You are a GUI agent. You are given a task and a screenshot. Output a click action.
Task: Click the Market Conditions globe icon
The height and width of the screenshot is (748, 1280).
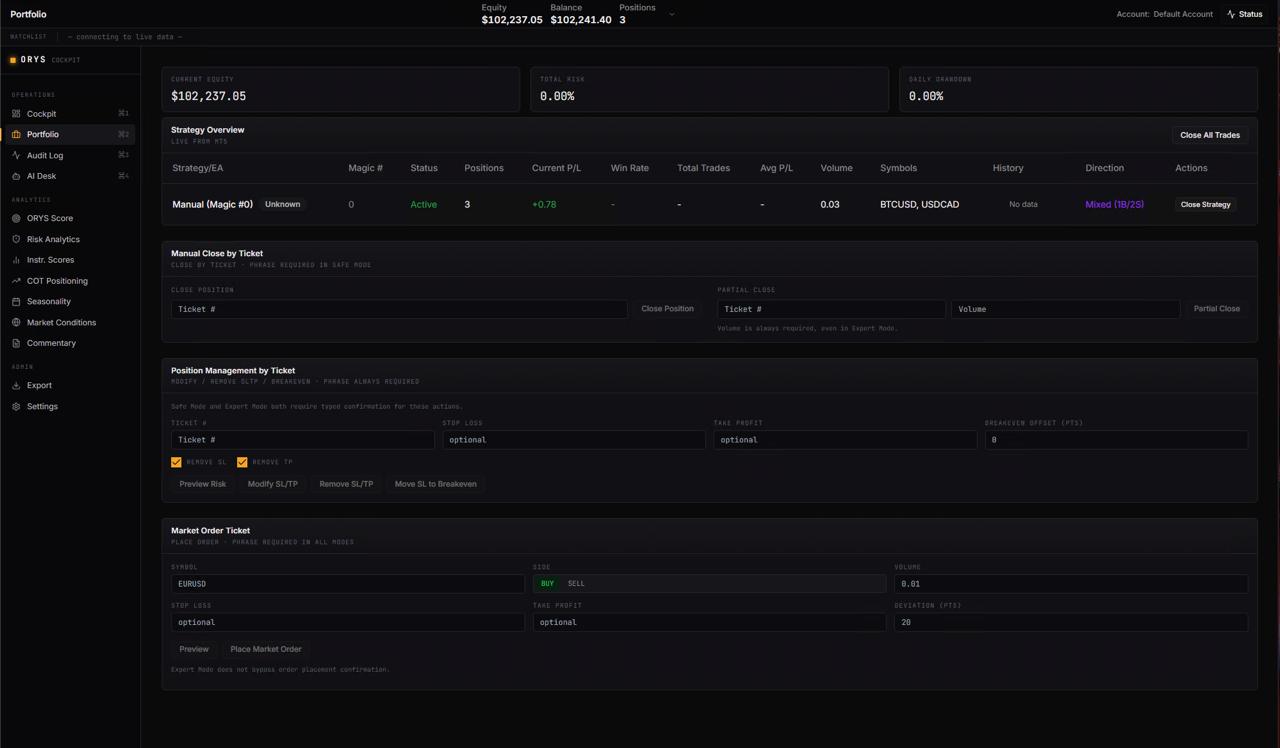pyautogui.click(x=16, y=322)
